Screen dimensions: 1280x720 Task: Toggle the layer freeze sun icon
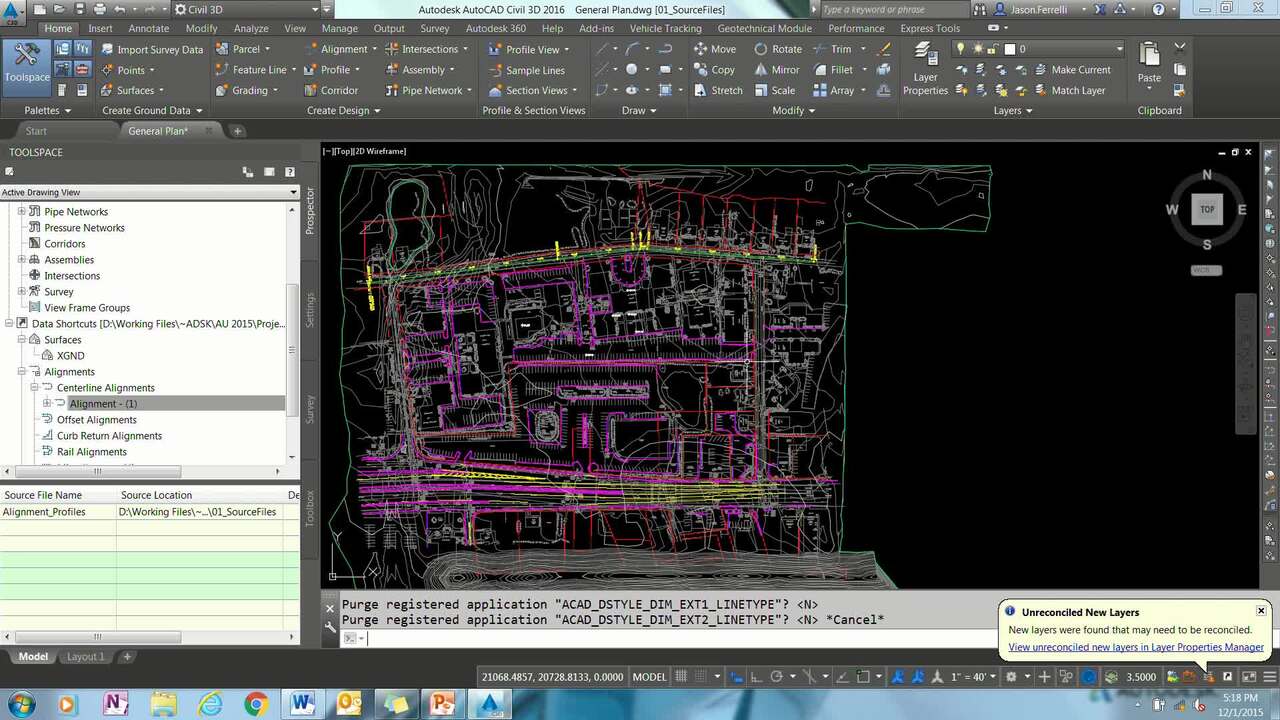coord(976,49)
